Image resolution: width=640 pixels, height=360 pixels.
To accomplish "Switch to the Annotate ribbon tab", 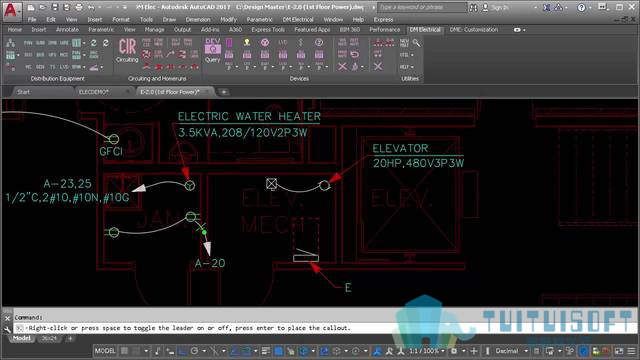I will click(x=67, y=30).
